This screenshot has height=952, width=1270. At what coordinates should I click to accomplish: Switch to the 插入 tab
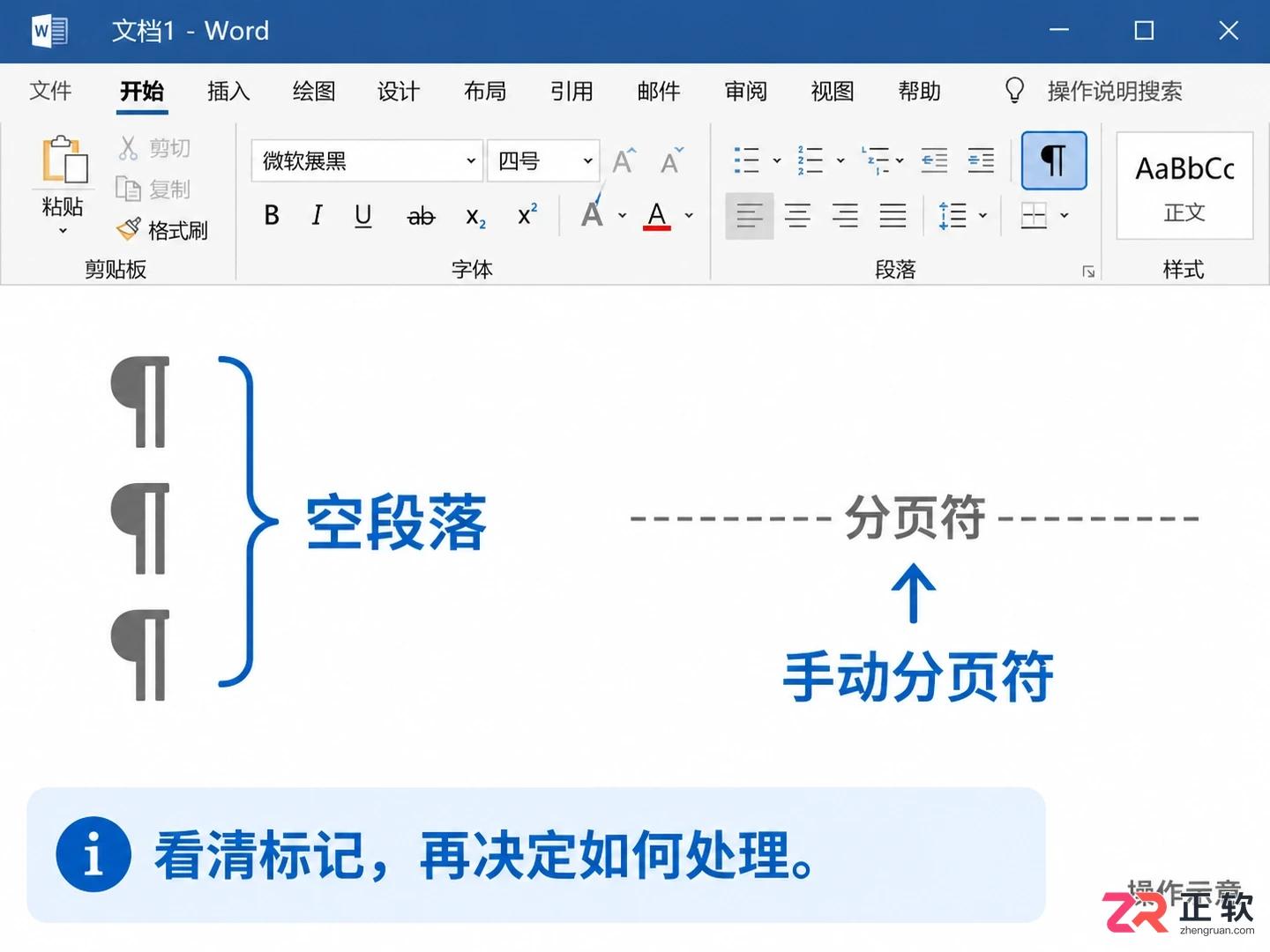[228, 91]
